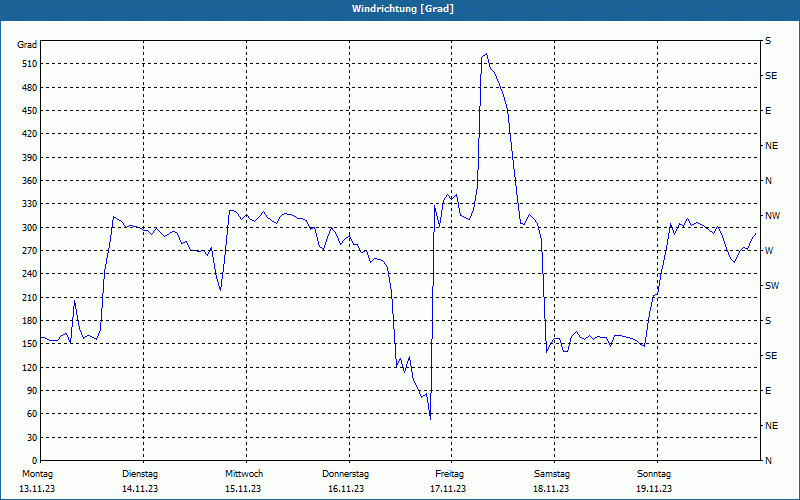Select the 210 degree axis value
This screenshot has height=500, width=800.
tap(30, 297)
